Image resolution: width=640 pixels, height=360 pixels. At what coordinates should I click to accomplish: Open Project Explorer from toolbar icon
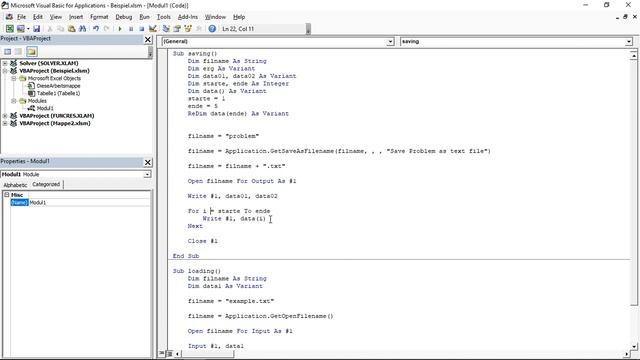166,29
